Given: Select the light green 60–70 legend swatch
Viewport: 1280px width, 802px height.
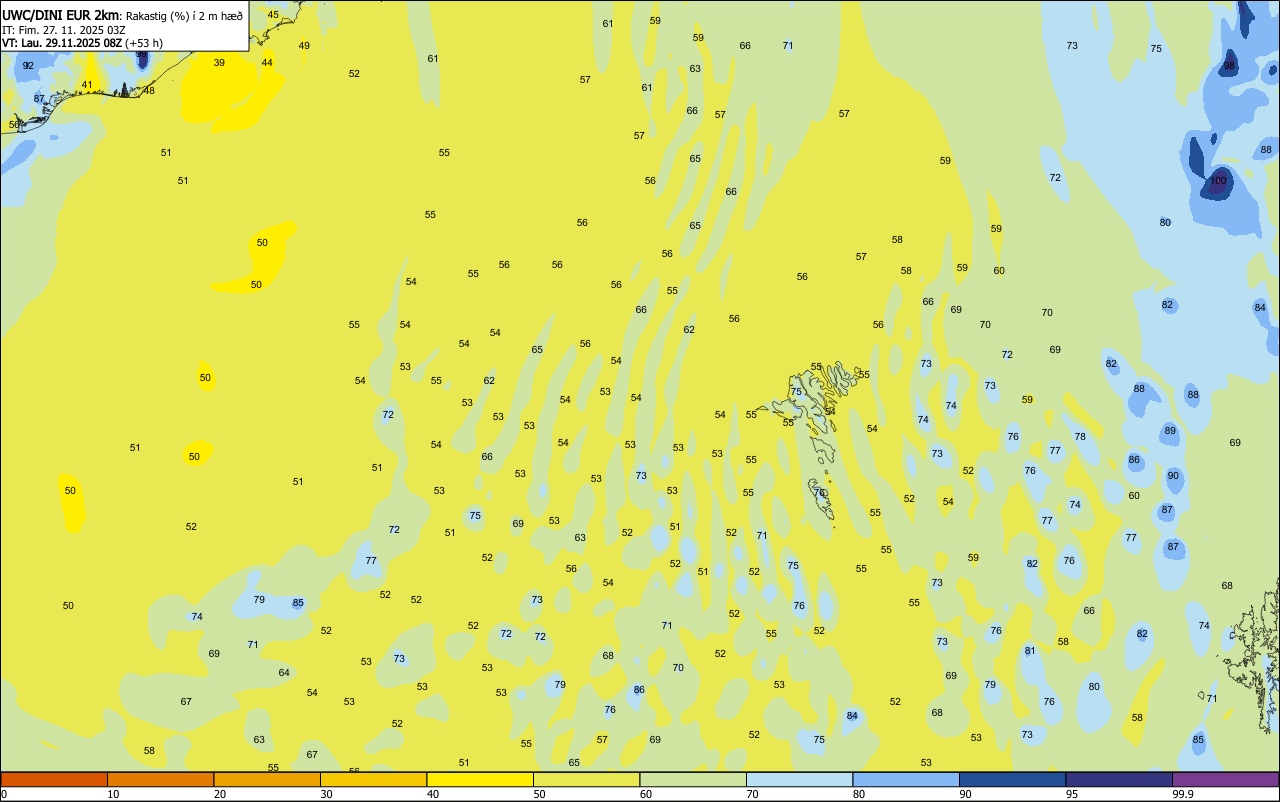Looking at the screenshot, I should coord(693,779).
